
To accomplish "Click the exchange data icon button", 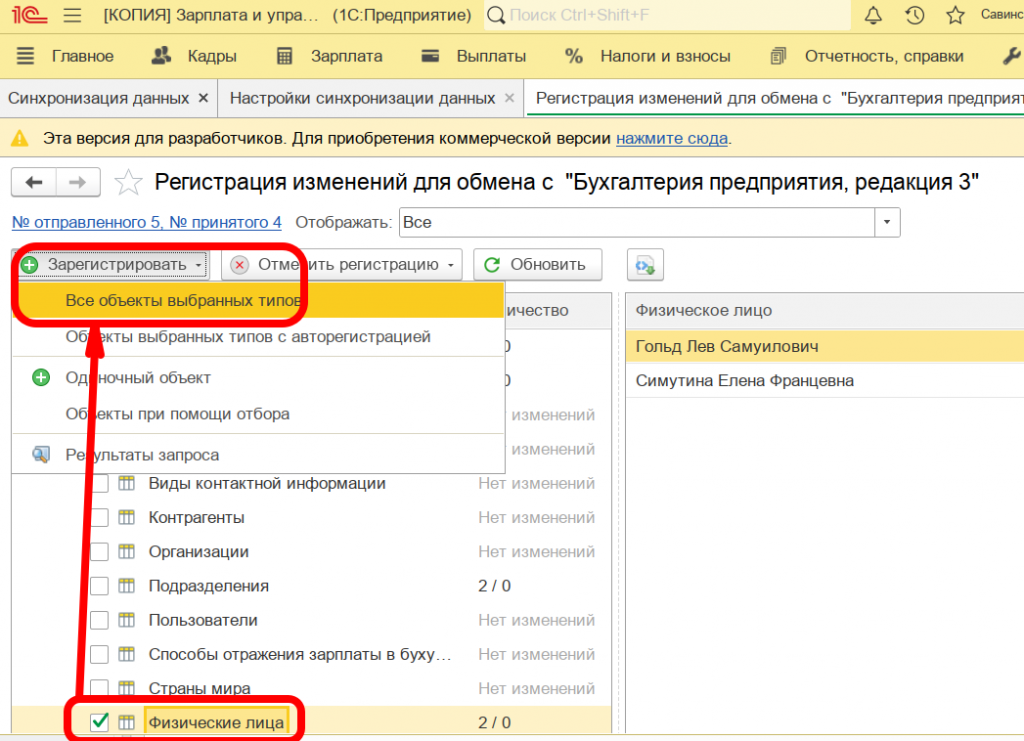I will (x=645, y=264).
